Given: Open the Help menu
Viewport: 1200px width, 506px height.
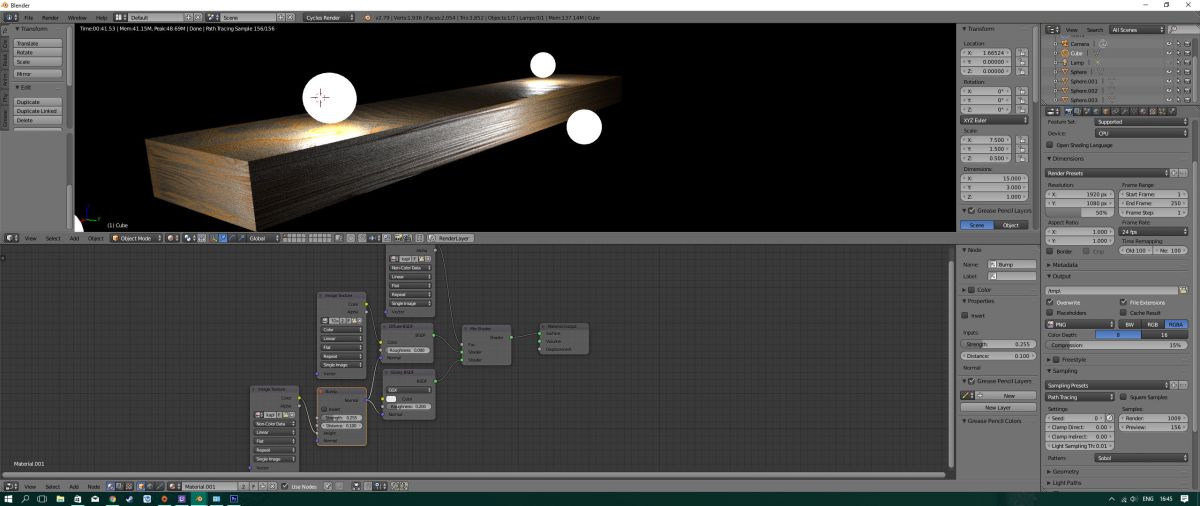Looking at the screenshot, I should pyautogui.click(x=101, y=18).
